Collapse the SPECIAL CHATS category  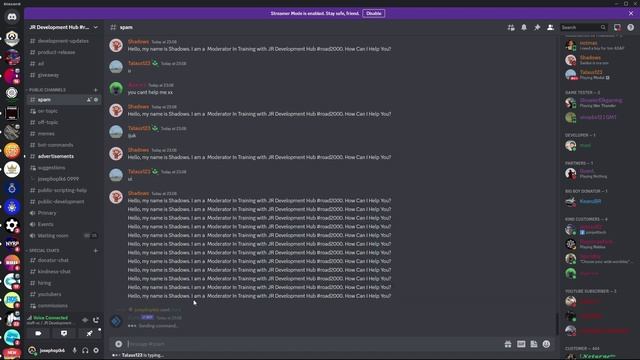click(44, 251)
